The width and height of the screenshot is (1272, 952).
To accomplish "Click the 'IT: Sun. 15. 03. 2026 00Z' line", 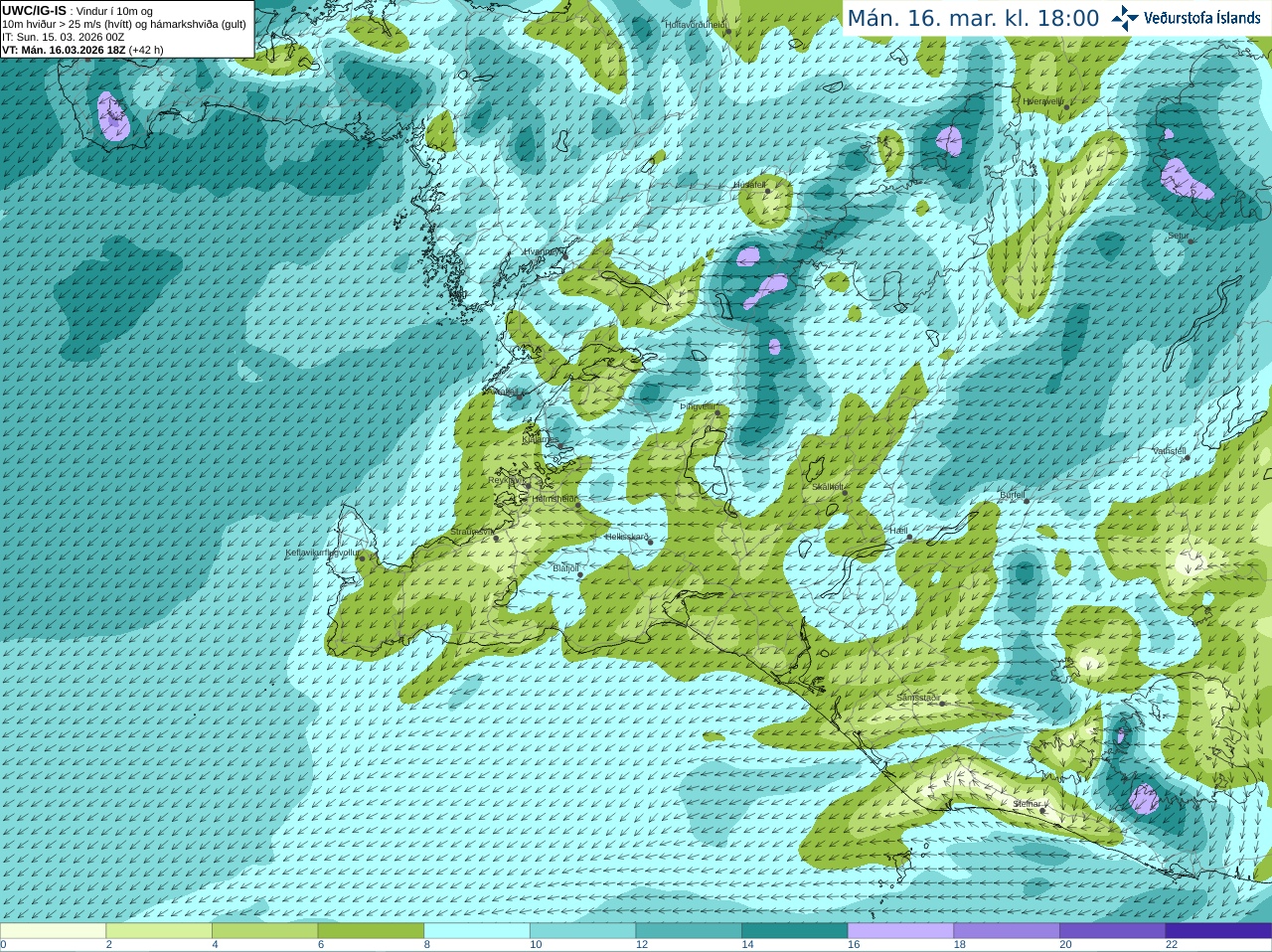I will pyautogui.click(x=63, y=37).
